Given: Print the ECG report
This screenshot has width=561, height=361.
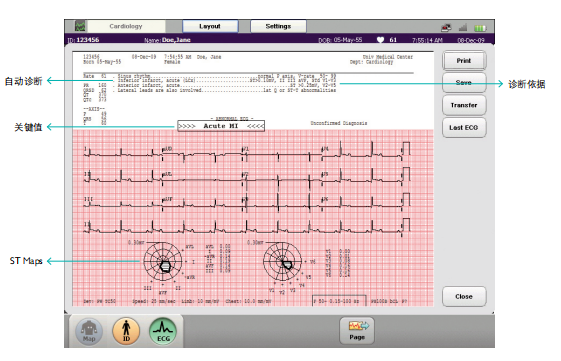Looking at the screenshot, I should pyautogui.click(x=464, y=60).
